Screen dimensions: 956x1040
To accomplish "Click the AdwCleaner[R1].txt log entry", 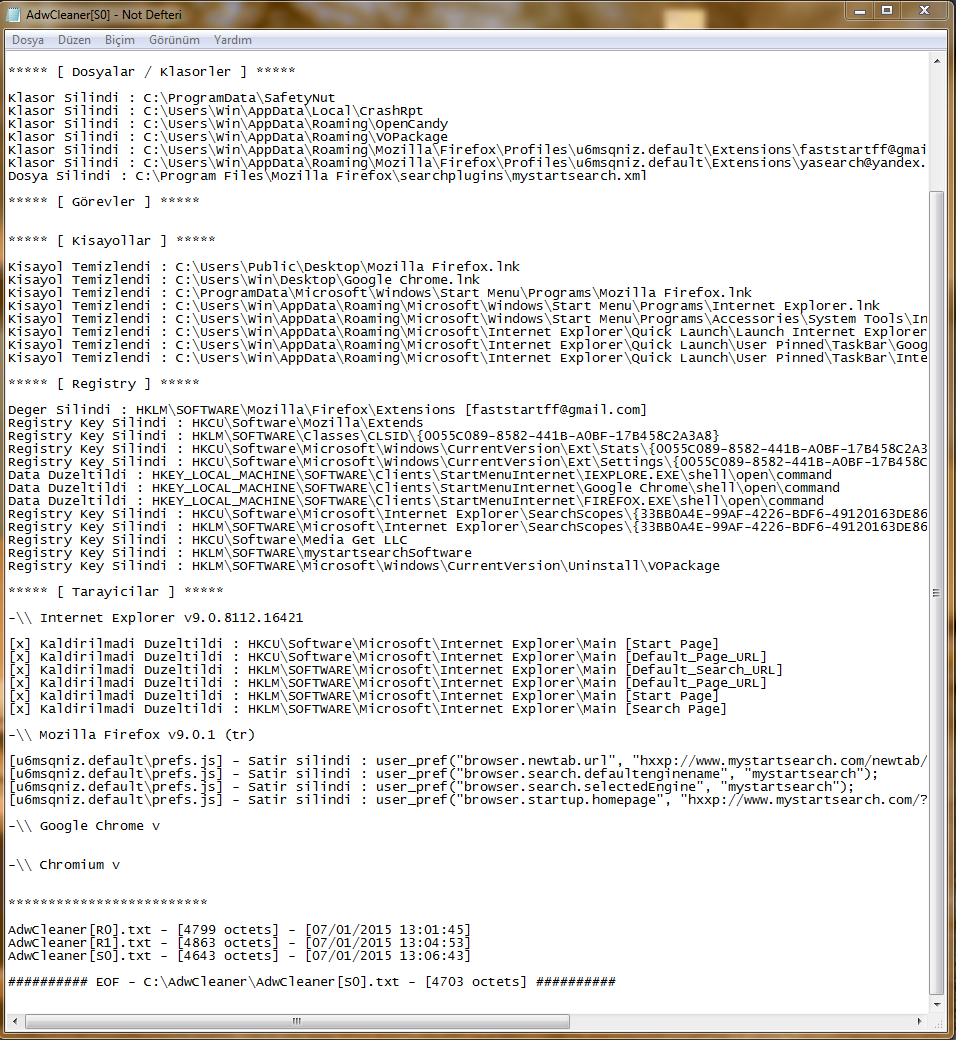I will pyautogui.click(x=239, y=942).
